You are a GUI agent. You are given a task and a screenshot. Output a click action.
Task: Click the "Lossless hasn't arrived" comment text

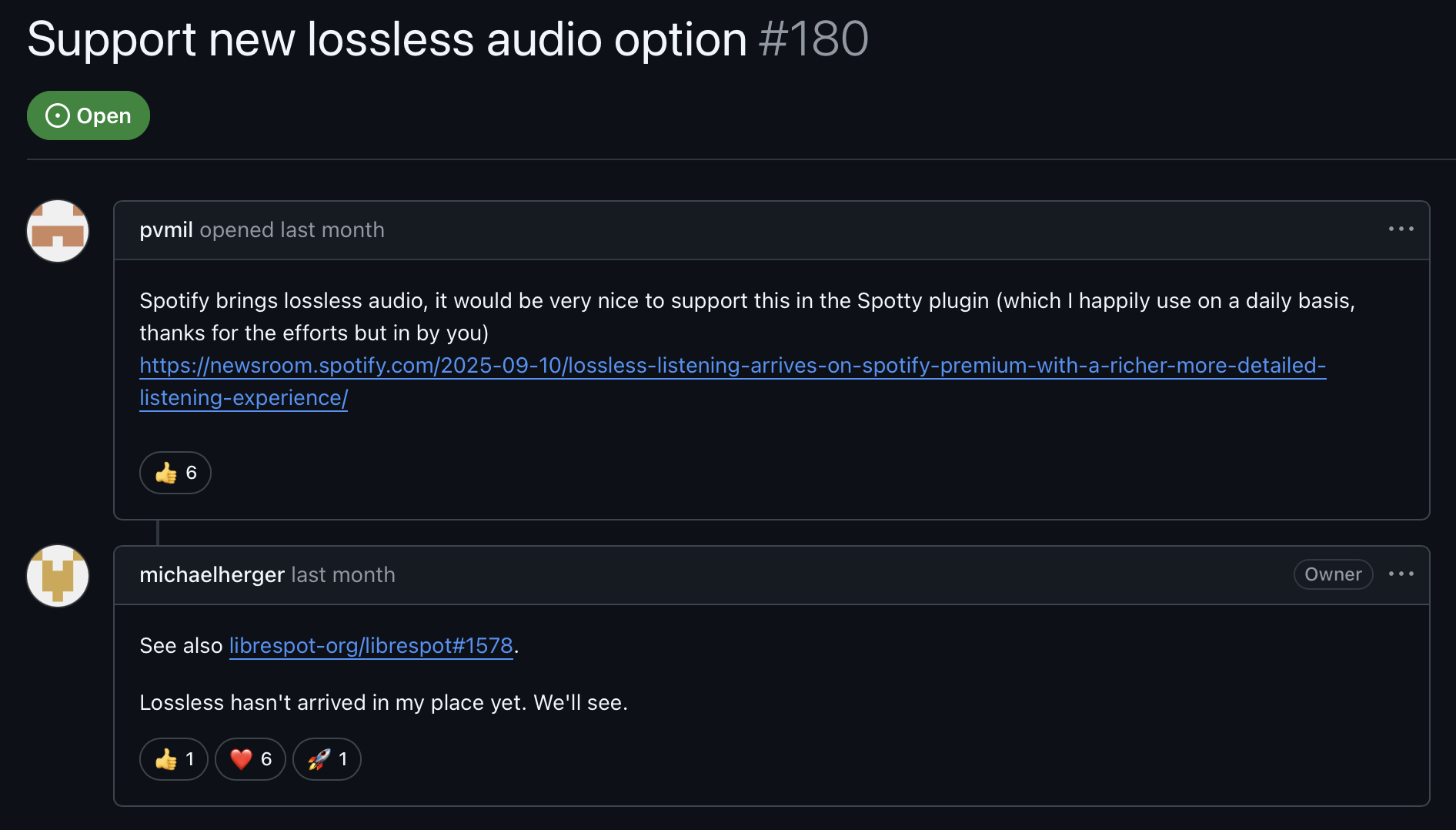(383, 703)
